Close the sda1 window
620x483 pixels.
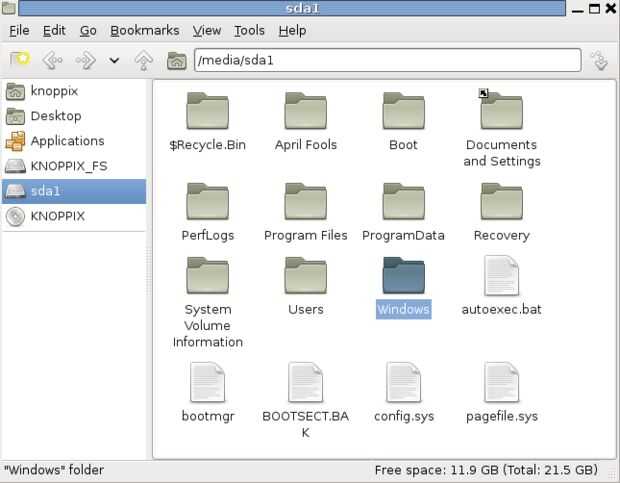611,8
